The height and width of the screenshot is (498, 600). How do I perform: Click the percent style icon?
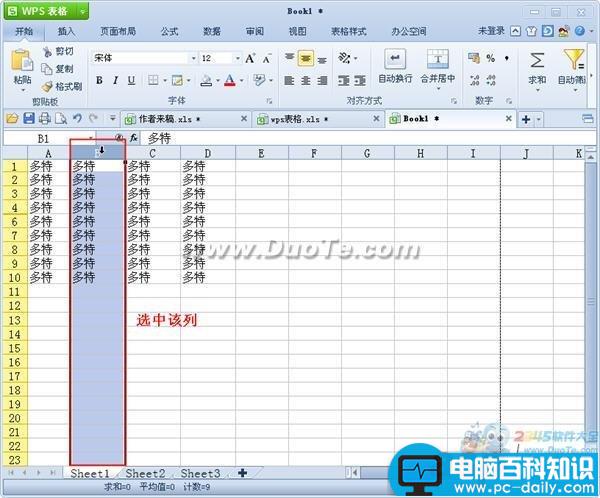[x=491, y=58]
